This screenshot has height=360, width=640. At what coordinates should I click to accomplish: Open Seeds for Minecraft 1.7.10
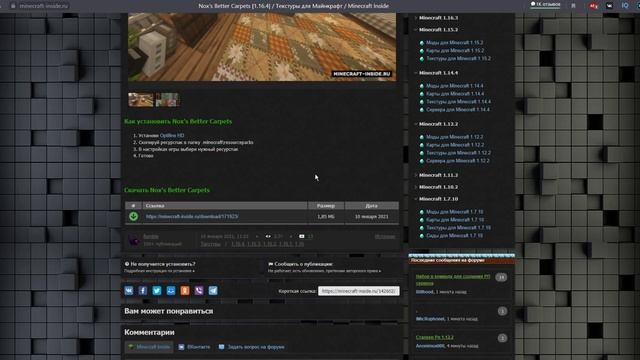point(454,236)
